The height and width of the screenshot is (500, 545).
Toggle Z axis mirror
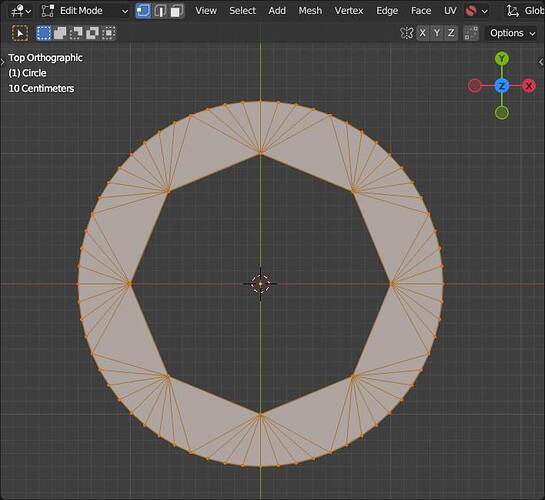click(451, 33)
